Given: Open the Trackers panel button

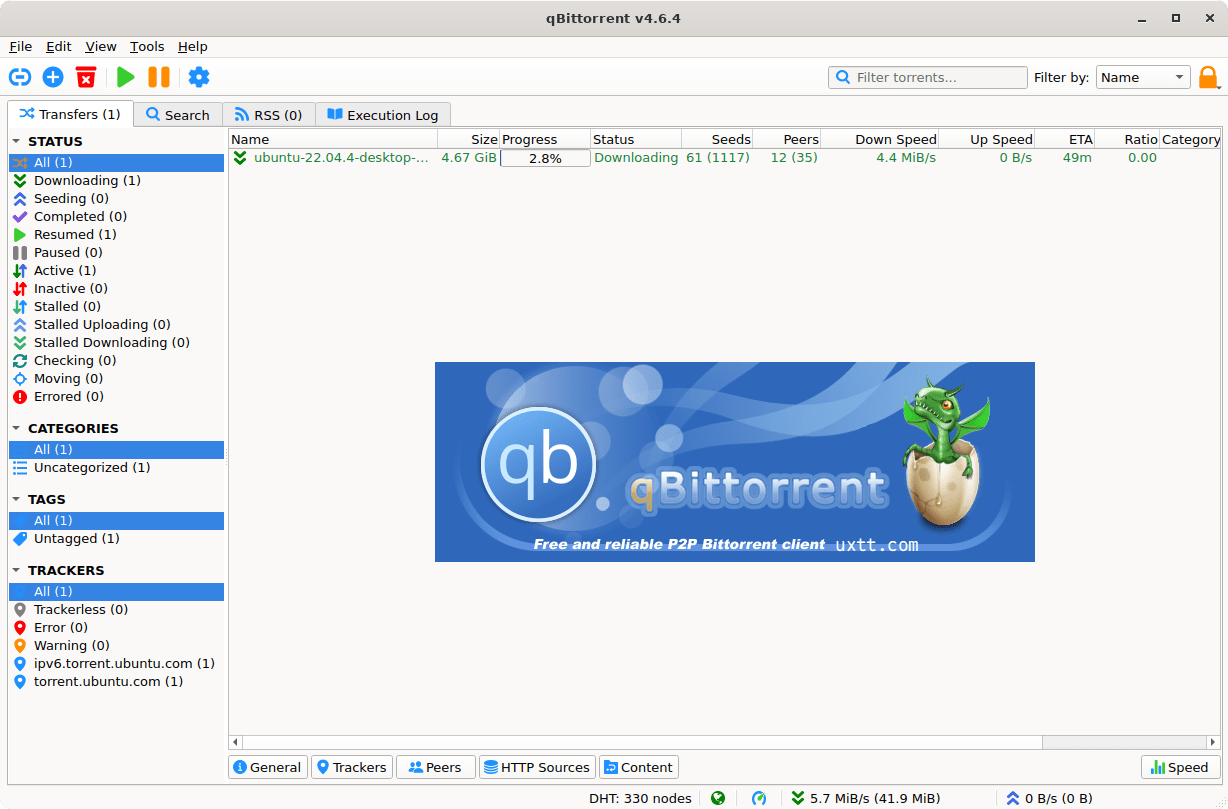Looking at the screenshot, I should 351,767.
